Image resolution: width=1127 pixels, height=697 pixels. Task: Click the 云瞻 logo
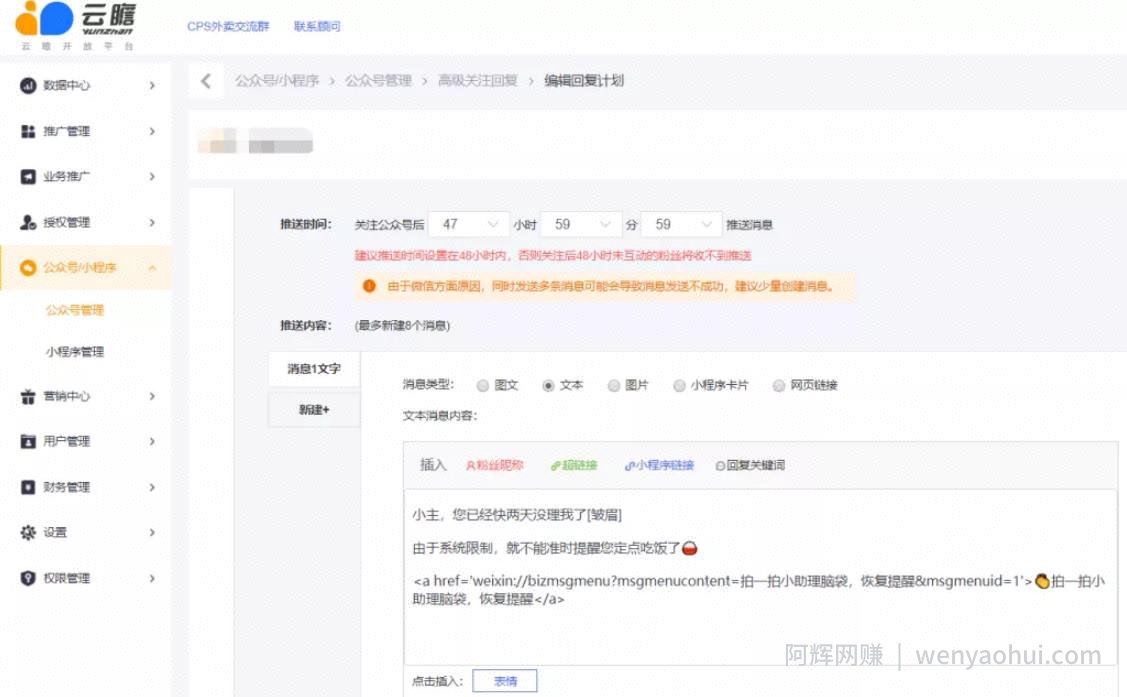click(75, 26)
